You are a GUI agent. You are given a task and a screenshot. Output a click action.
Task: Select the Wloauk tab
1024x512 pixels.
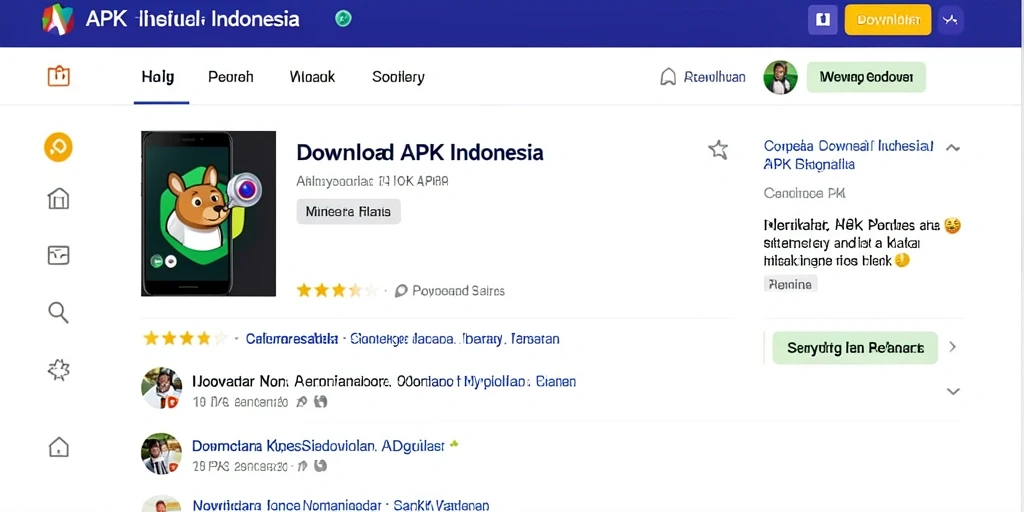tap(312, 77)
